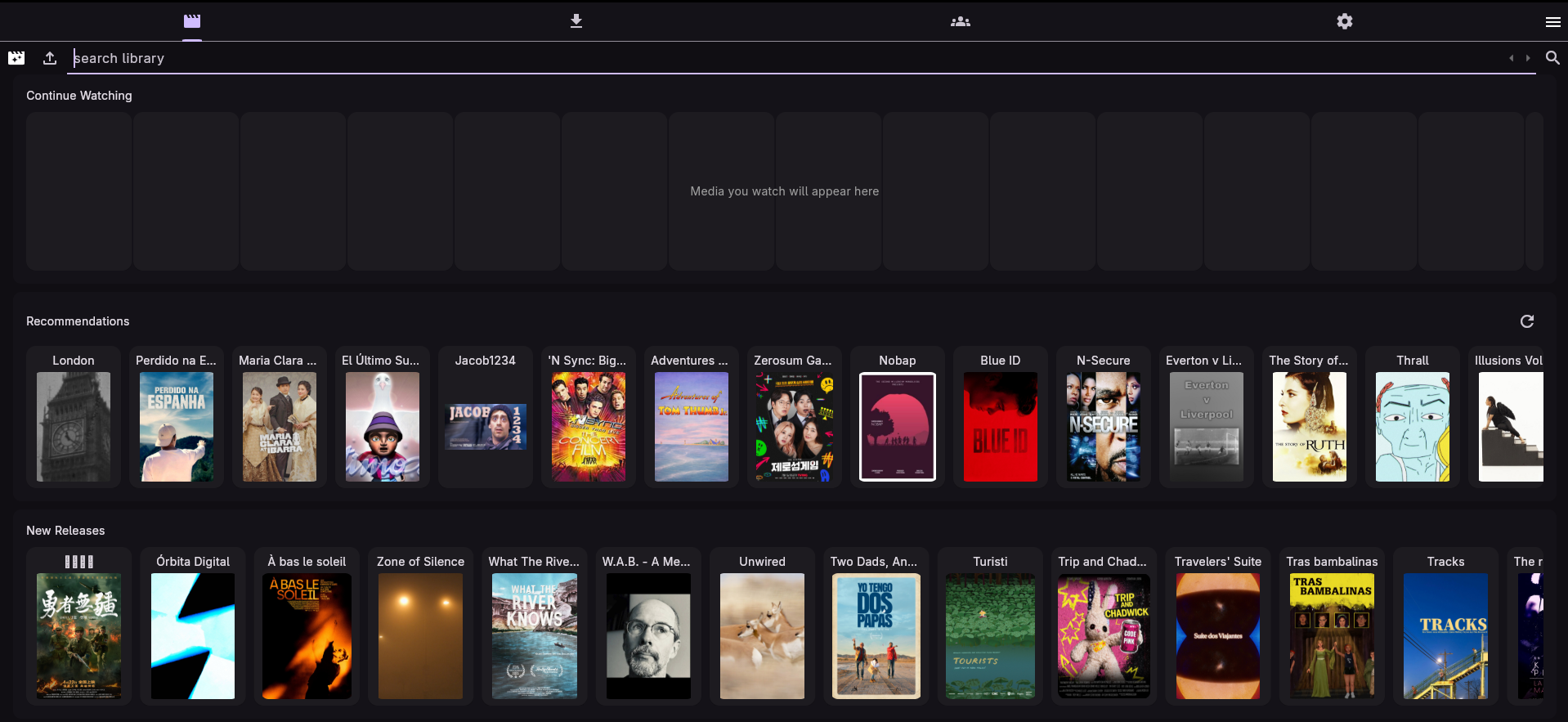Open the library tab clapperboard icon

pos(192,21)
